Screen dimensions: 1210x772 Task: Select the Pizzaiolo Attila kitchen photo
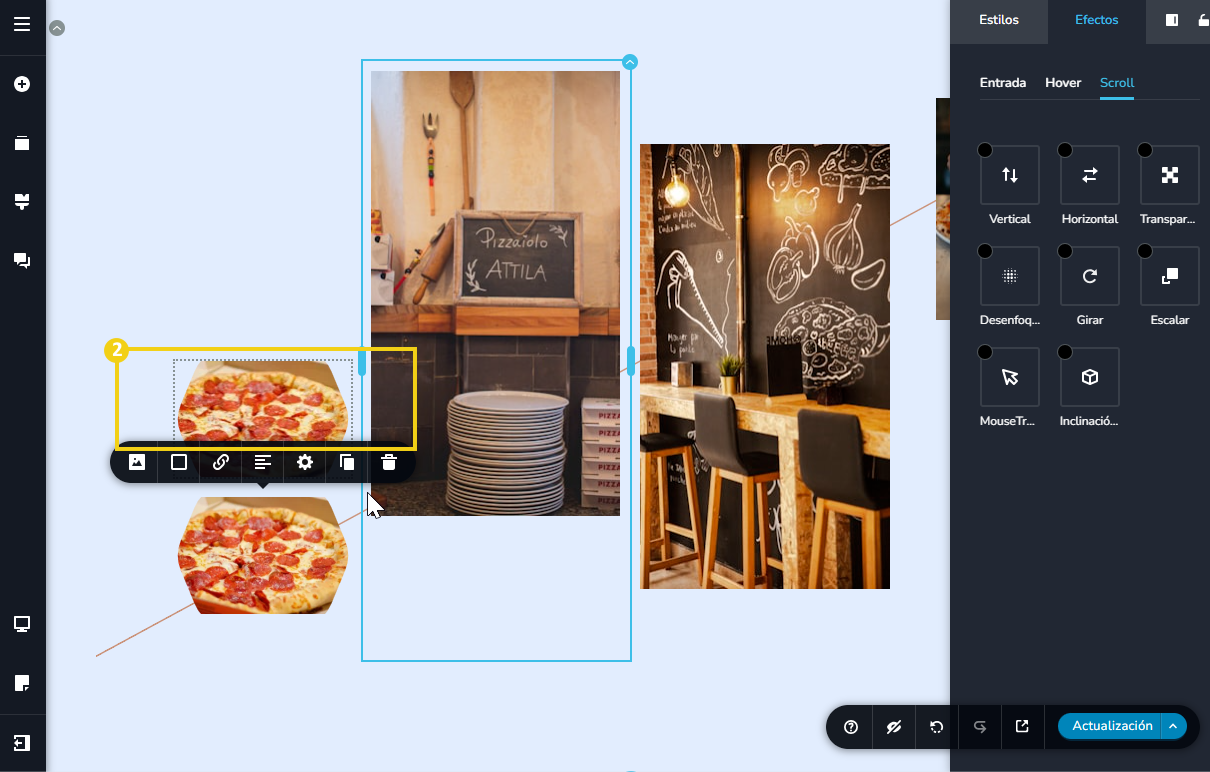(495, 293)
